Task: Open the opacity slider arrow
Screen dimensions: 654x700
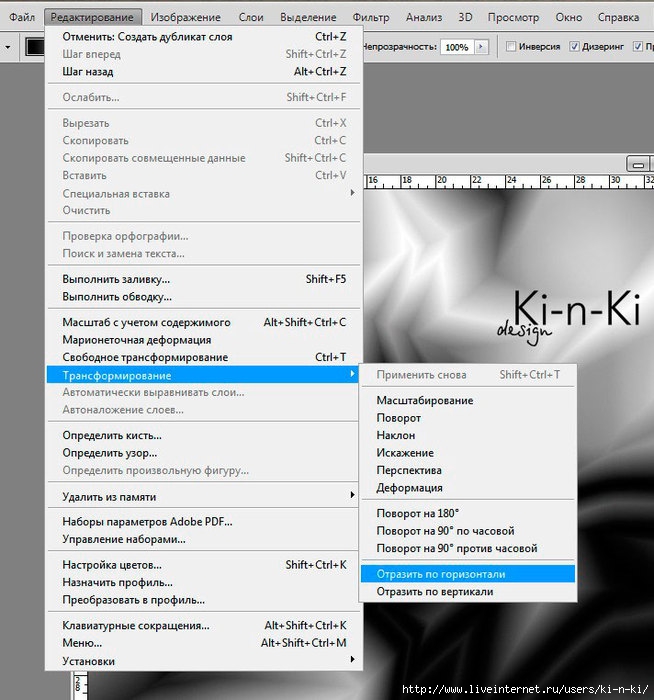Action: pos(482,47)
